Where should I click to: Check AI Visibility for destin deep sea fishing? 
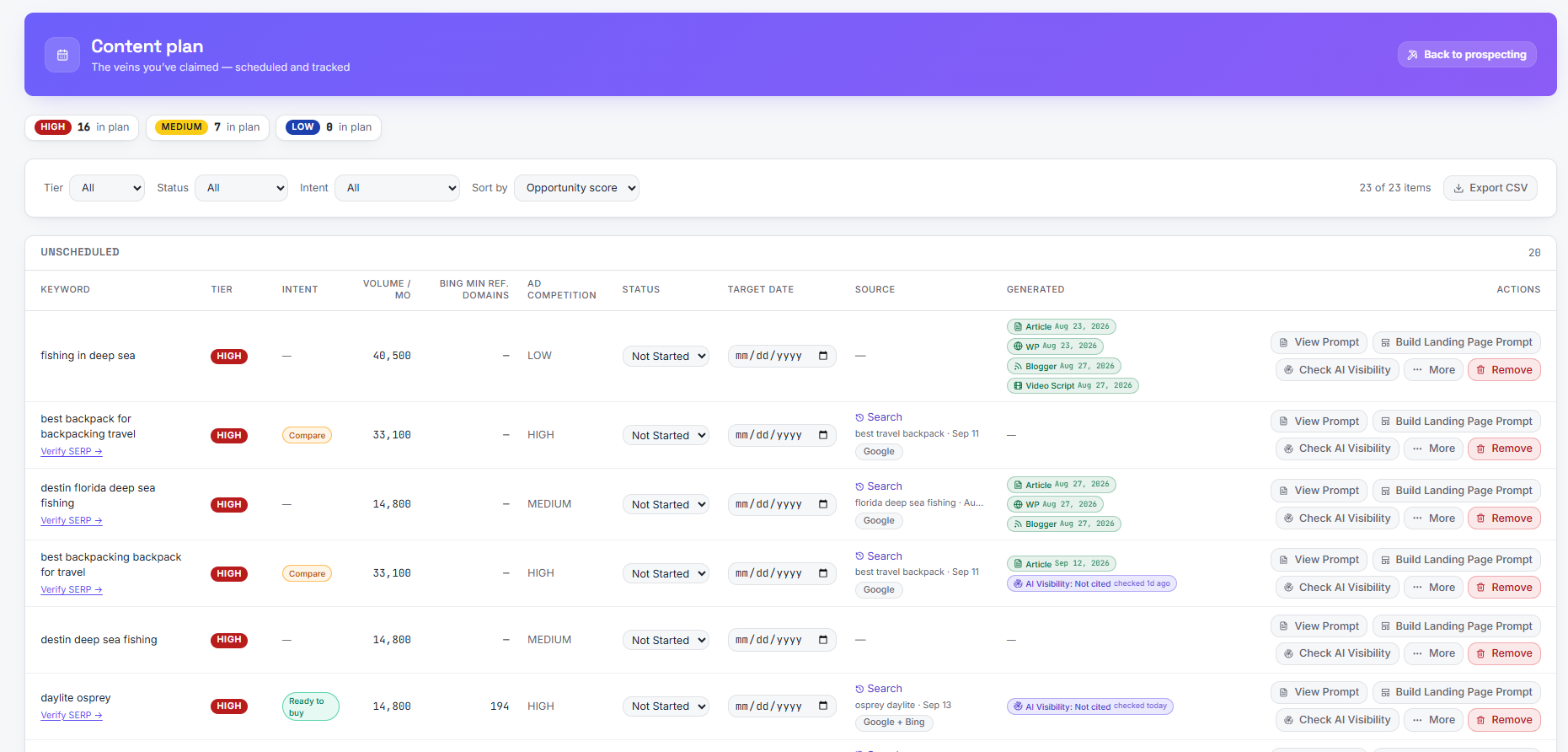click(1337, 653)
